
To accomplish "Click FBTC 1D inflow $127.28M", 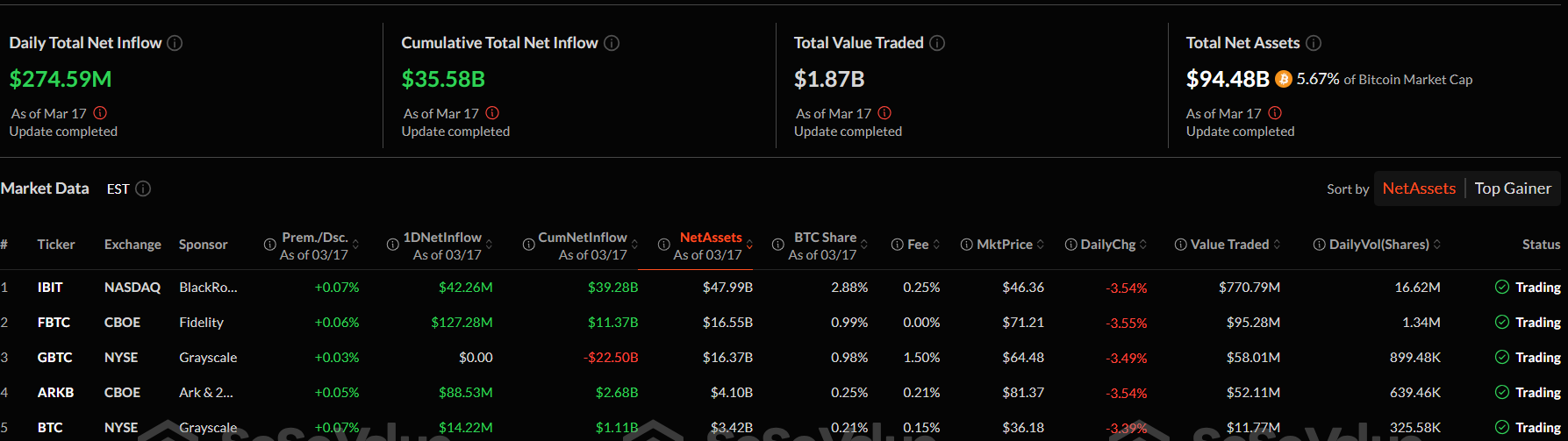I will (x=462, y=322).
